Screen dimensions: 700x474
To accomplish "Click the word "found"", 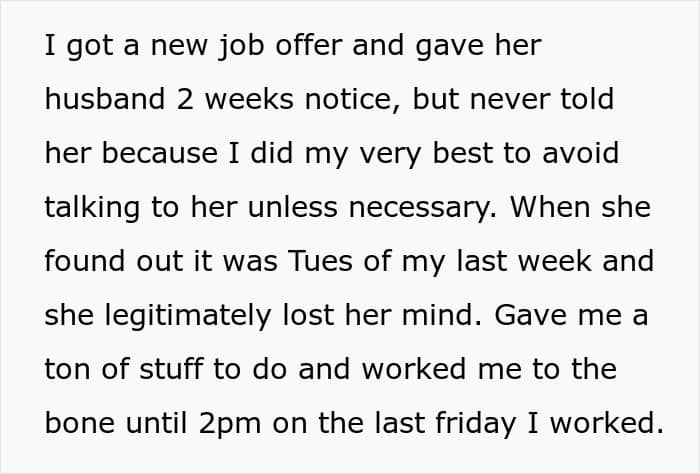I will (x=81, y=260).
